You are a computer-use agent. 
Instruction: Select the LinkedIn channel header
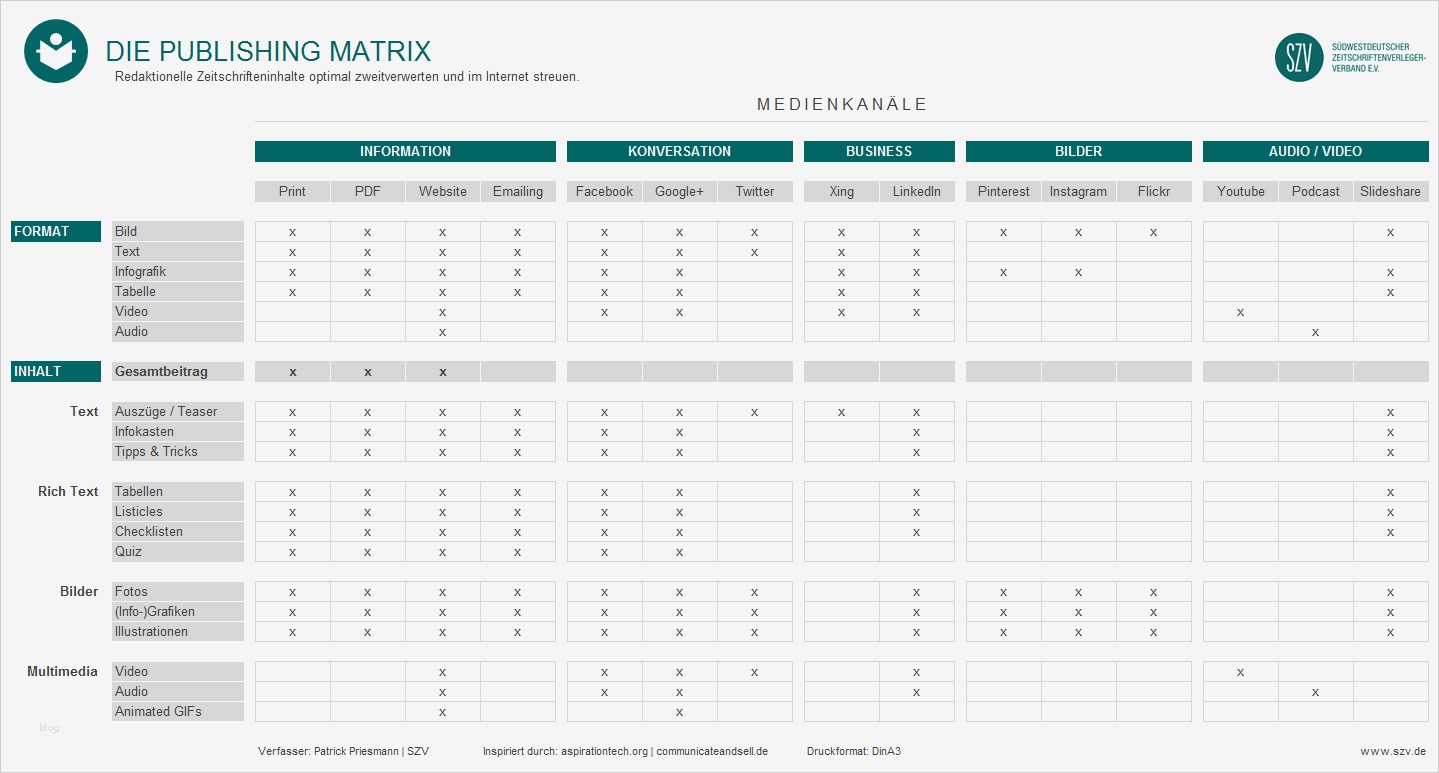[x=917, y=191]
